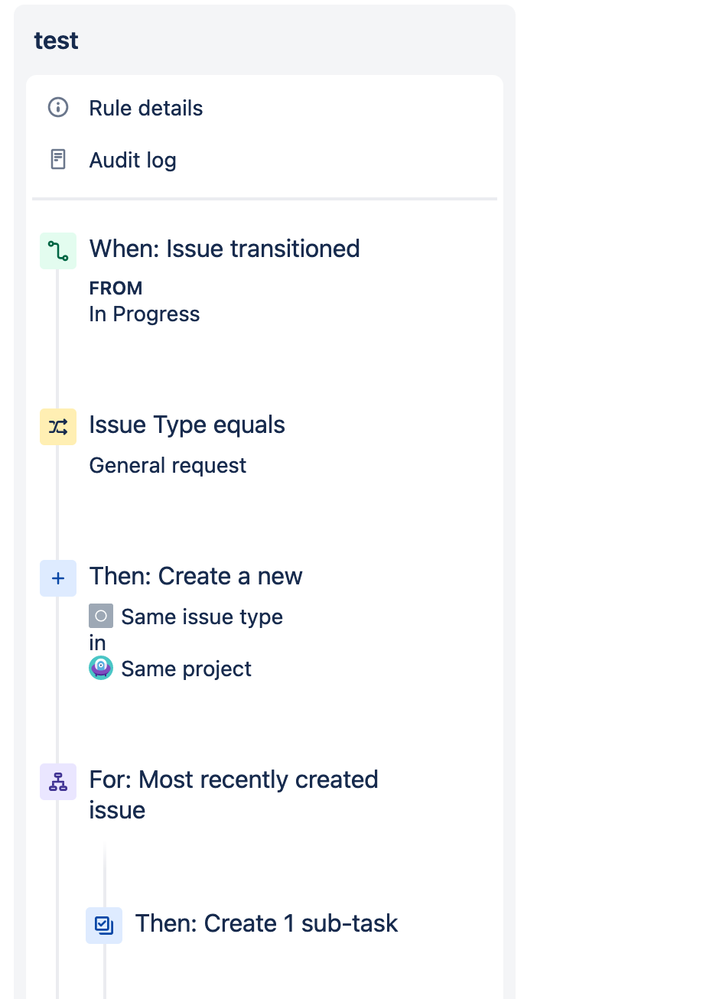Click the Same issue type grey icon
Screen dimensions: 716x999
point(101,616)
